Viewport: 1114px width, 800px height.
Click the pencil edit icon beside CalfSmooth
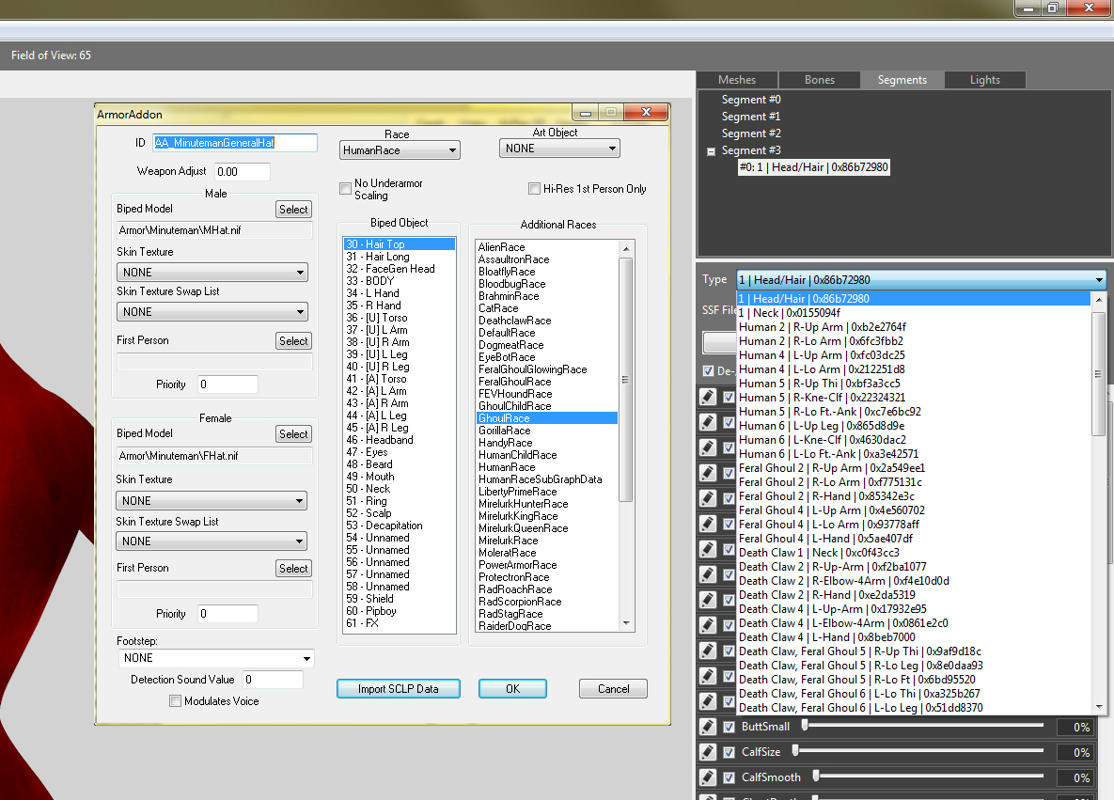[707, 777]
